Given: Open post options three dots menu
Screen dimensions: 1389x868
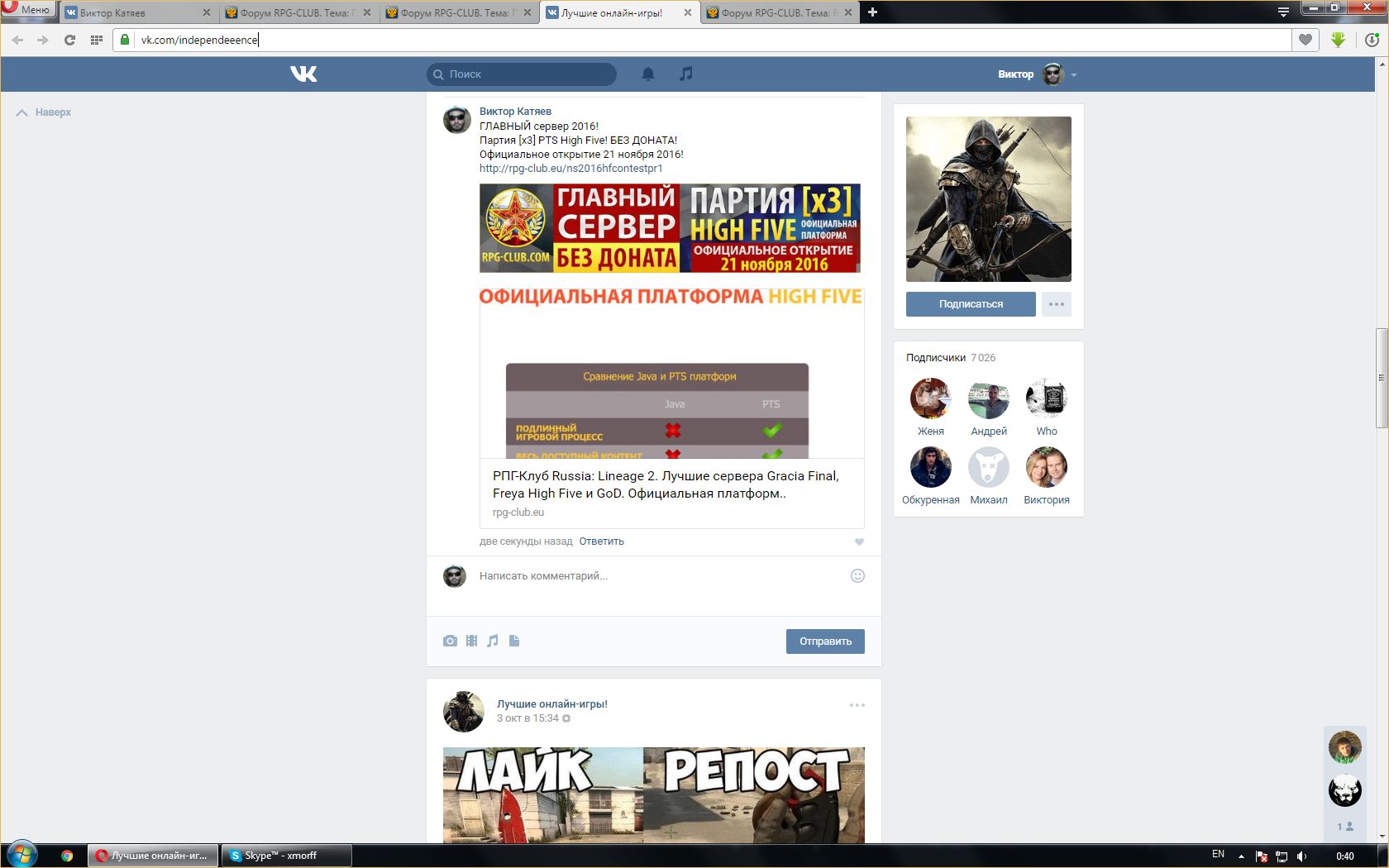Looking at the screenshot, I should [857, 705].
